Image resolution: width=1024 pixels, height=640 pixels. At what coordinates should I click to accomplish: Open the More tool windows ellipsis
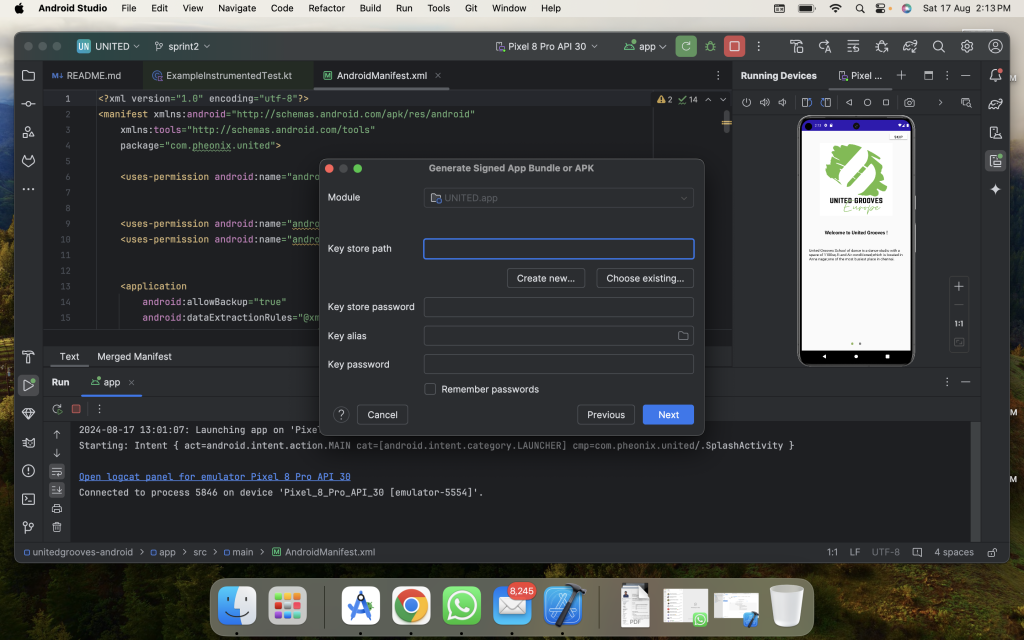28,189
